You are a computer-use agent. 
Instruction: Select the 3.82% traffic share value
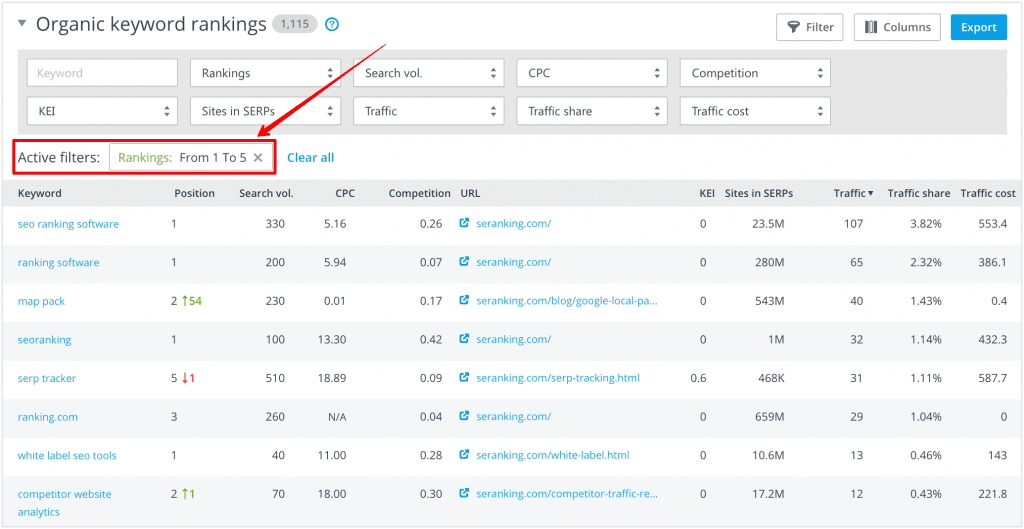click(x=927, y=224)
